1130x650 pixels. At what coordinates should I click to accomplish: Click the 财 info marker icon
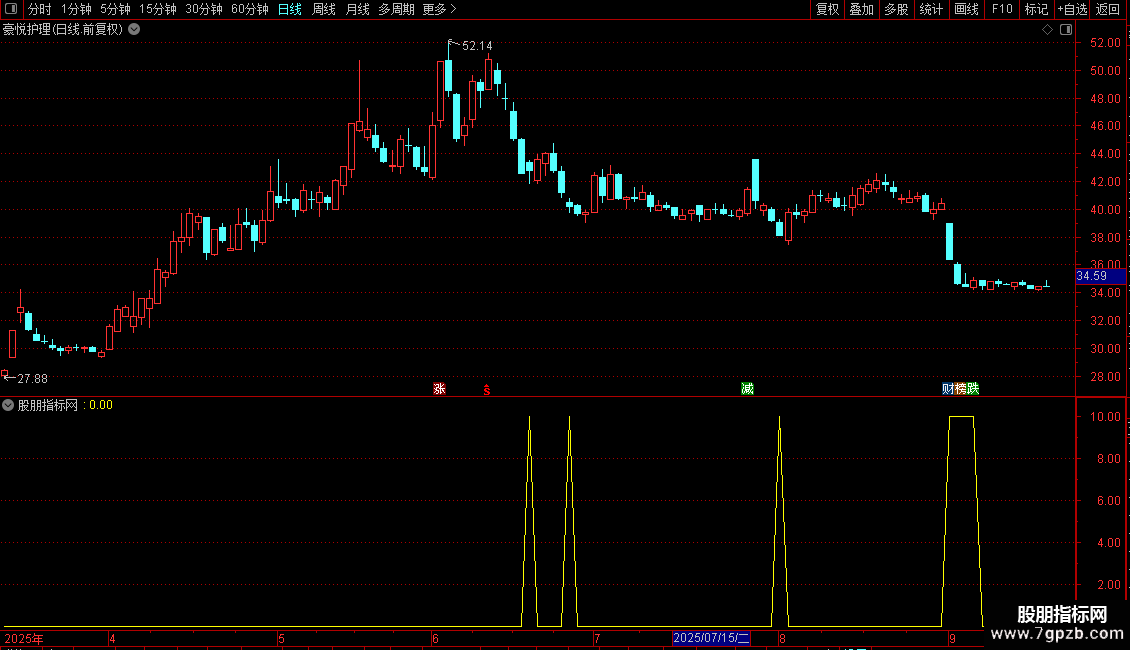948,389
